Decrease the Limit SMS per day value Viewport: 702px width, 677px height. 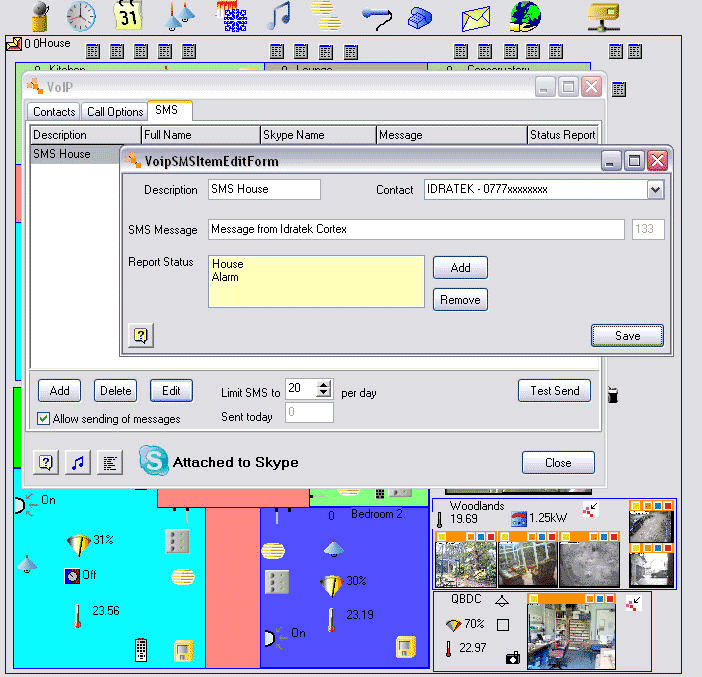324,394
